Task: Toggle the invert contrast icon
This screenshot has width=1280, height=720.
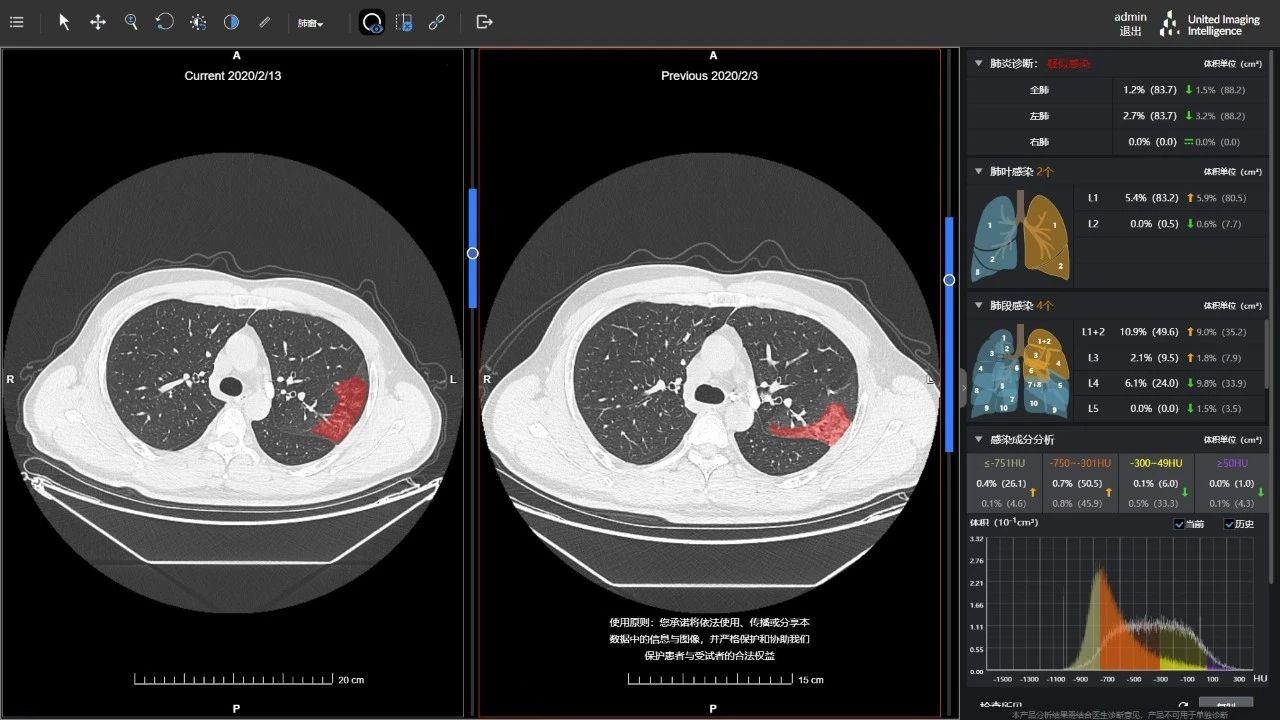Action: coord(231,22)
